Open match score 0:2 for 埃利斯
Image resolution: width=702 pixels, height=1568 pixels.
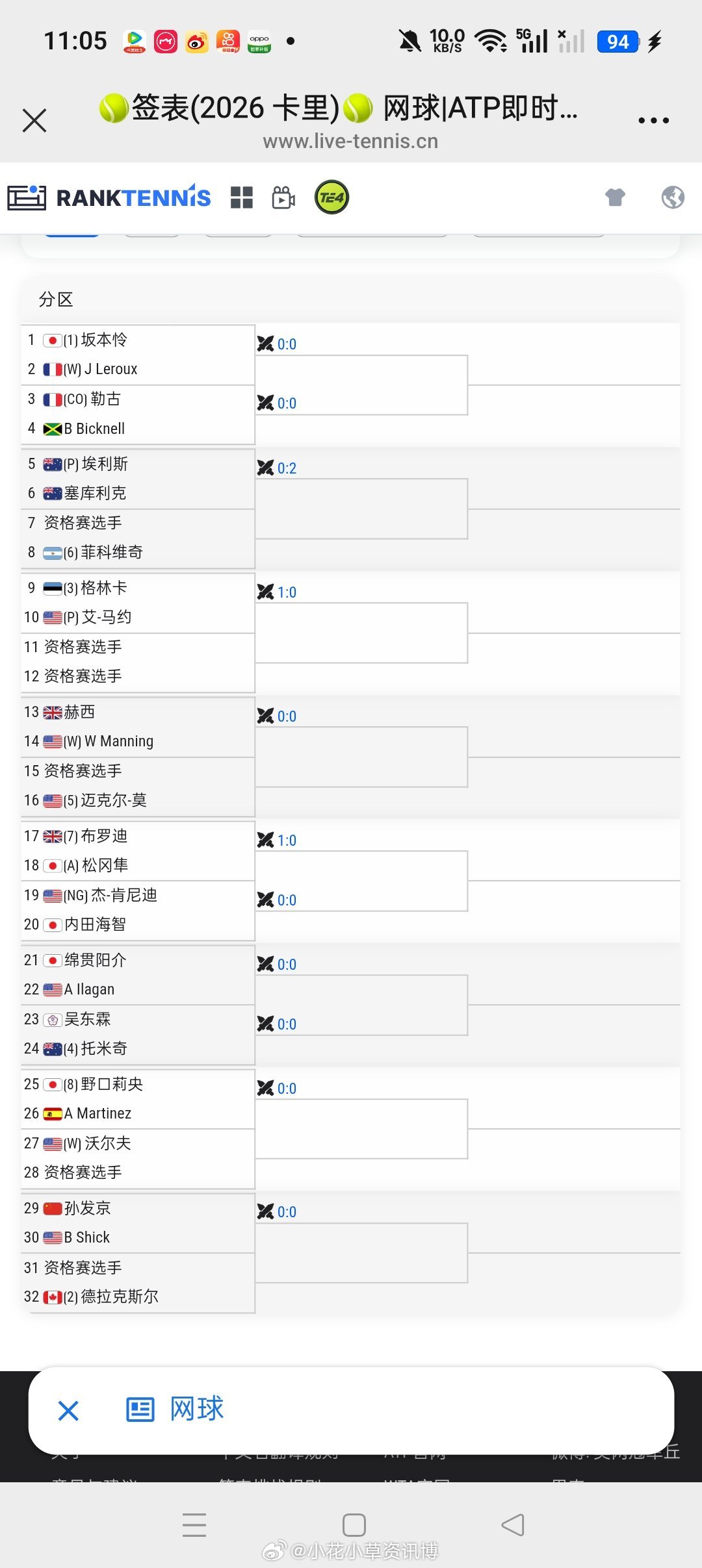pos(287,468)
